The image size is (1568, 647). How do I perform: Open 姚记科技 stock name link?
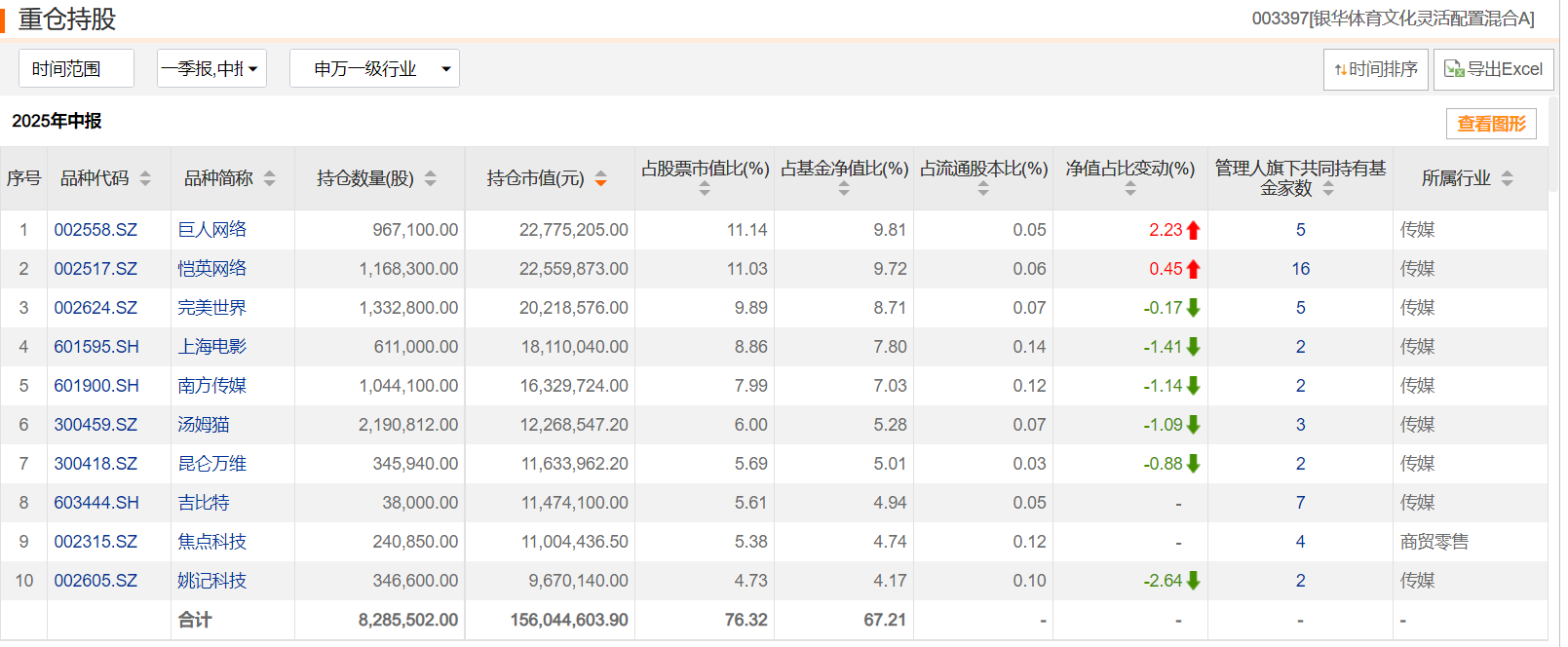[x=212, y=581]
